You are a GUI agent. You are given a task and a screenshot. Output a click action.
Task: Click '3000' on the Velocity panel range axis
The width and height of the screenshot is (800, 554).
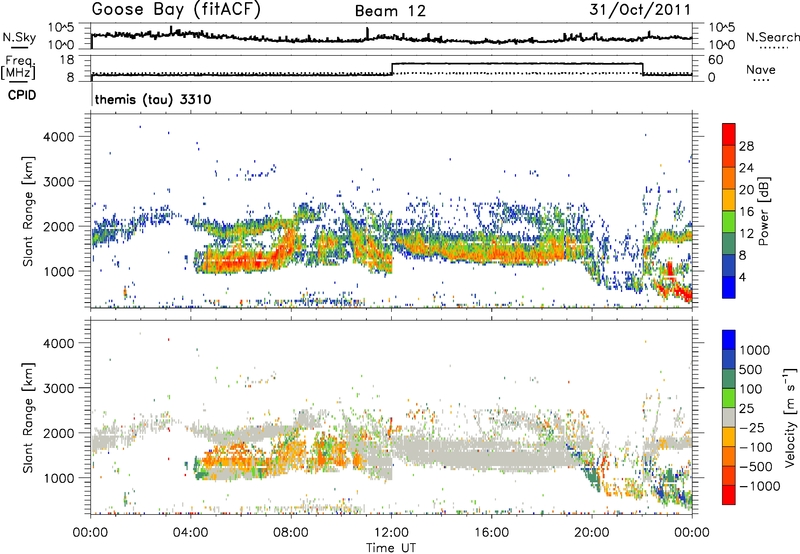coord(58,388)
